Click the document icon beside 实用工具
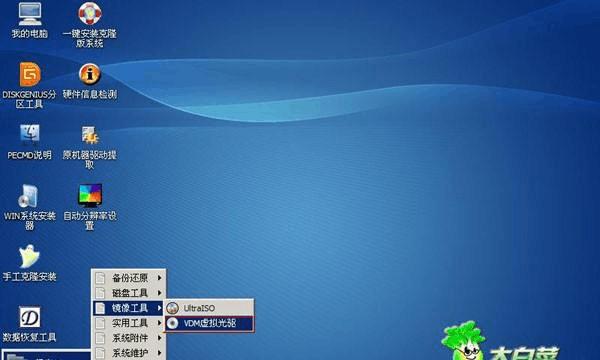 pyautogui.click(x=100, y=323)
